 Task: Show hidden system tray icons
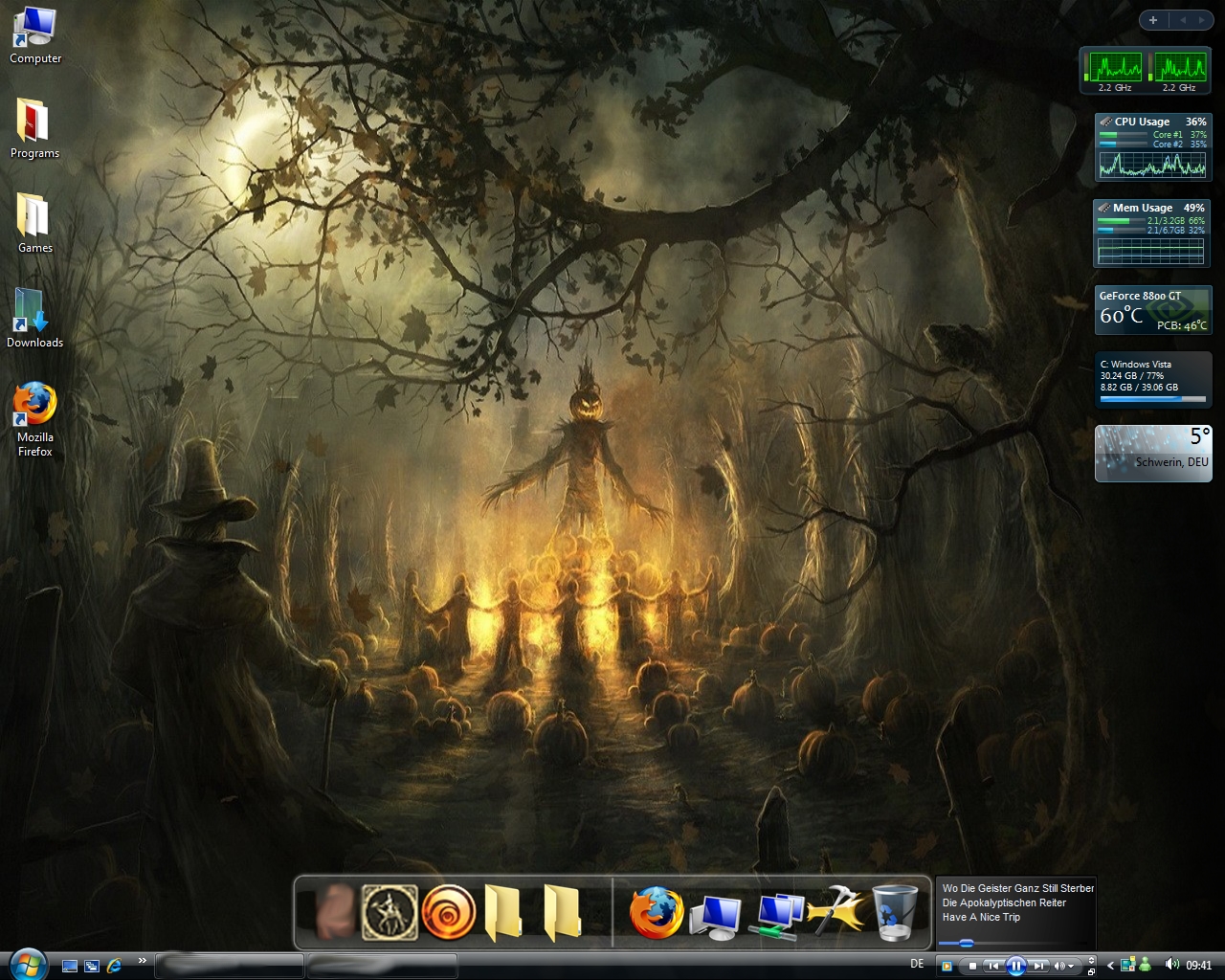point(1110,966)
